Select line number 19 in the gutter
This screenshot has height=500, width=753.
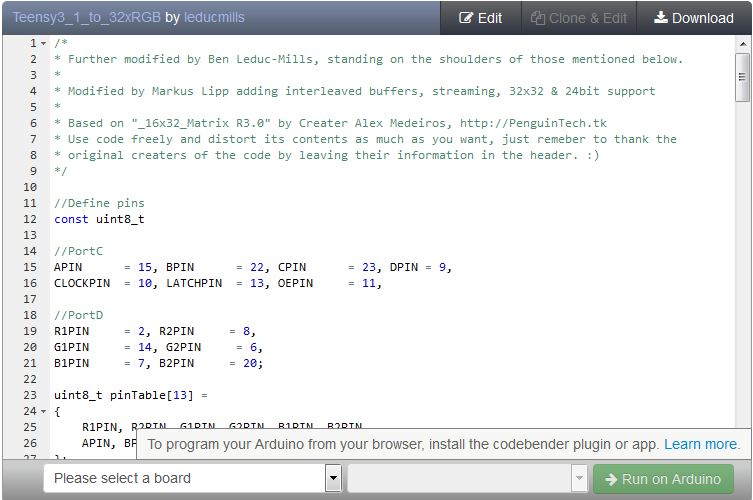coord(30,331)
